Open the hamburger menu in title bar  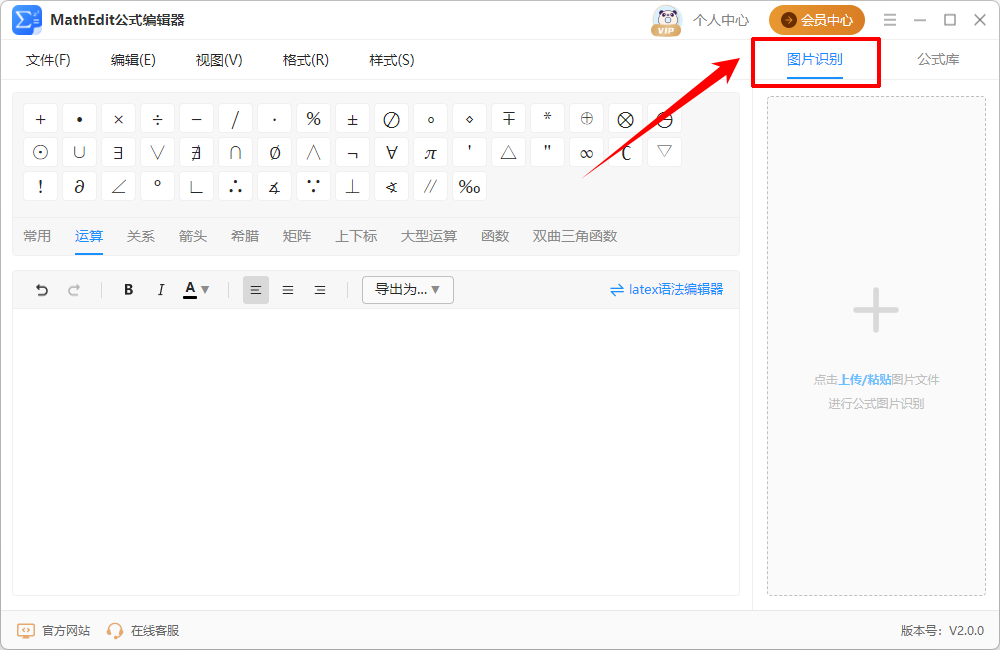(890, 20)
